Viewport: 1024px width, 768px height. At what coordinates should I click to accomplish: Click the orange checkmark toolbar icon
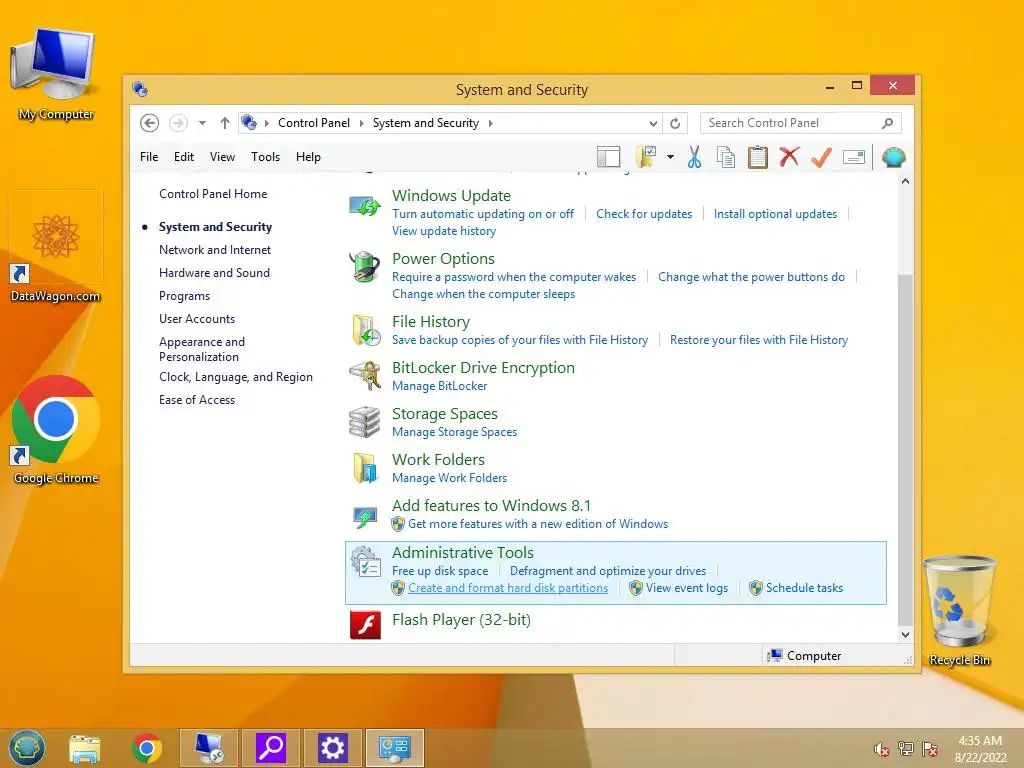[x=821, y=157]
